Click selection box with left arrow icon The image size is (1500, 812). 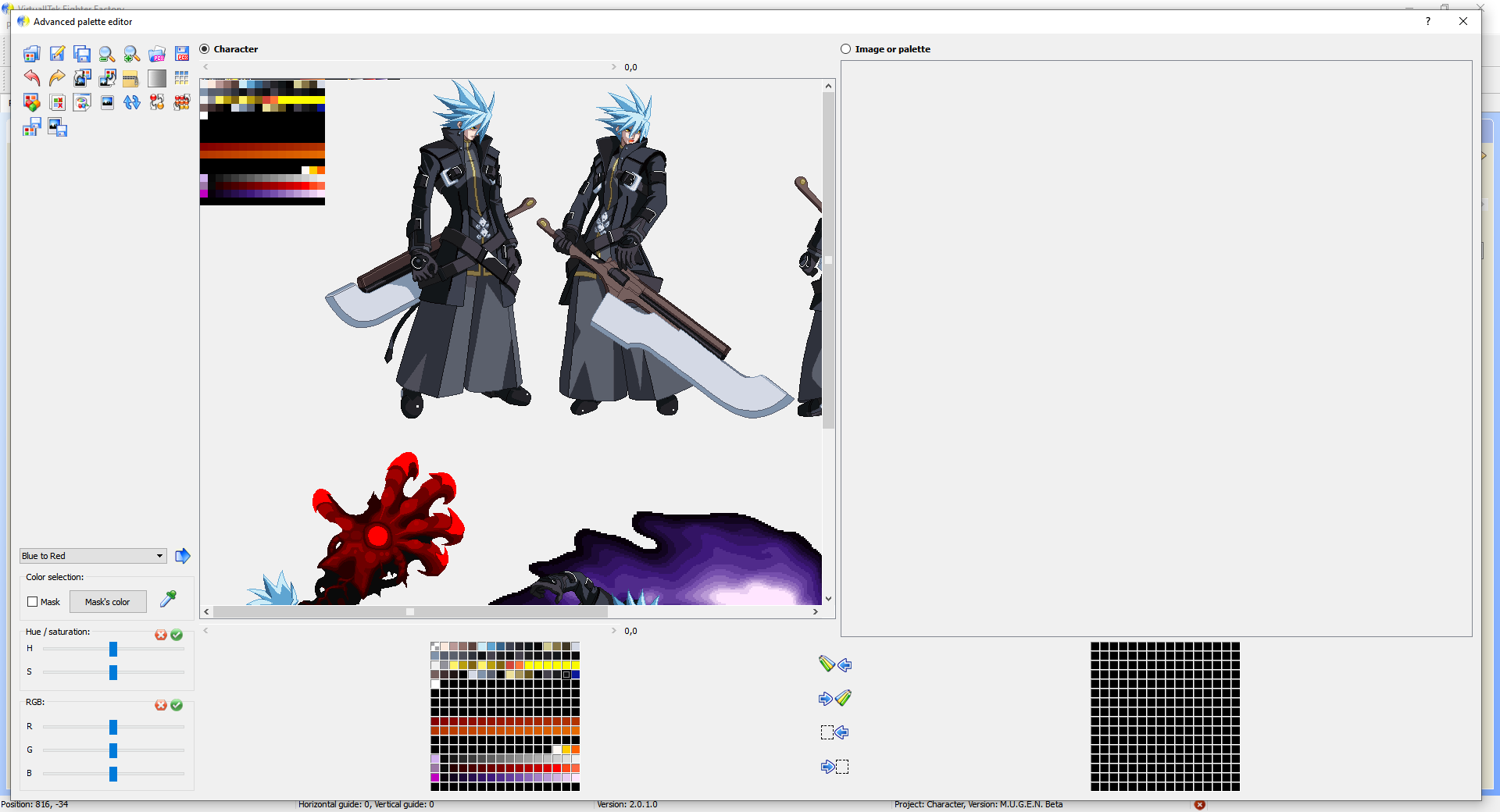[x=835, y=732]
